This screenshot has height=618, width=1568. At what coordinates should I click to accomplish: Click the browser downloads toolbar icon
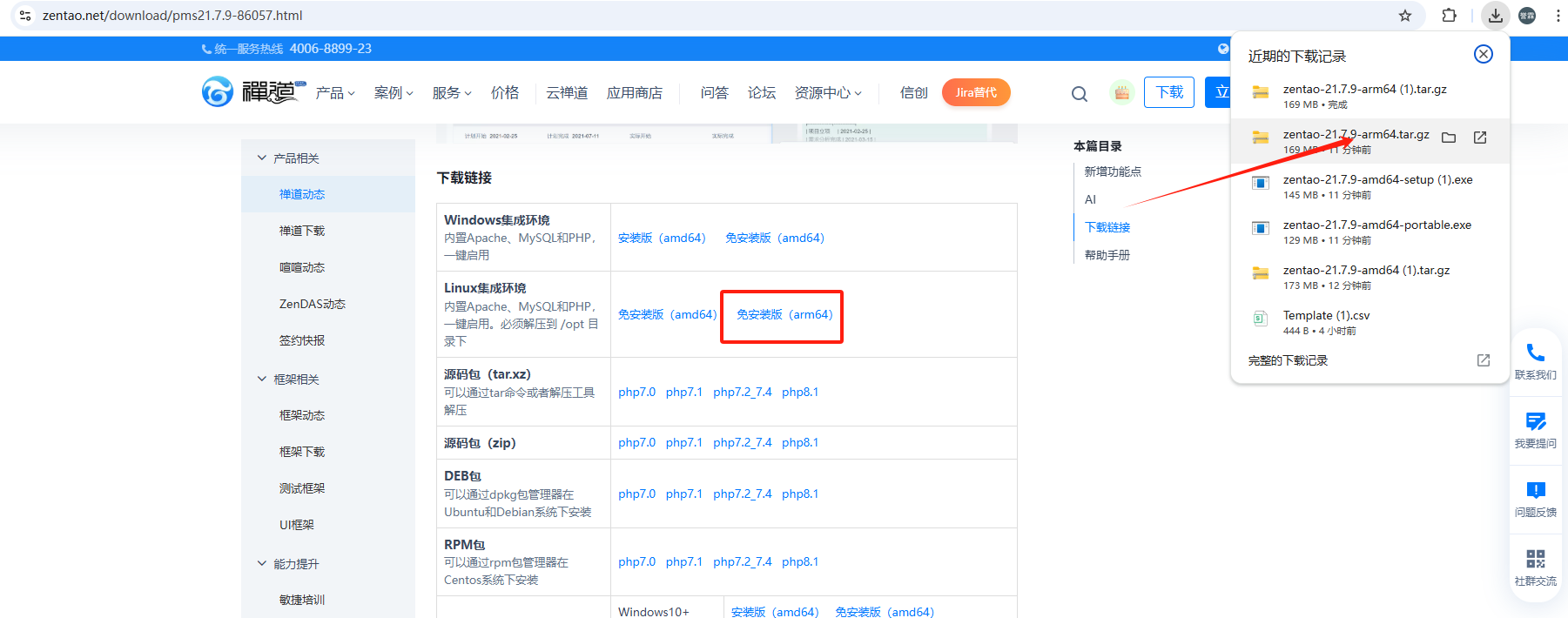pos(1495,16)
